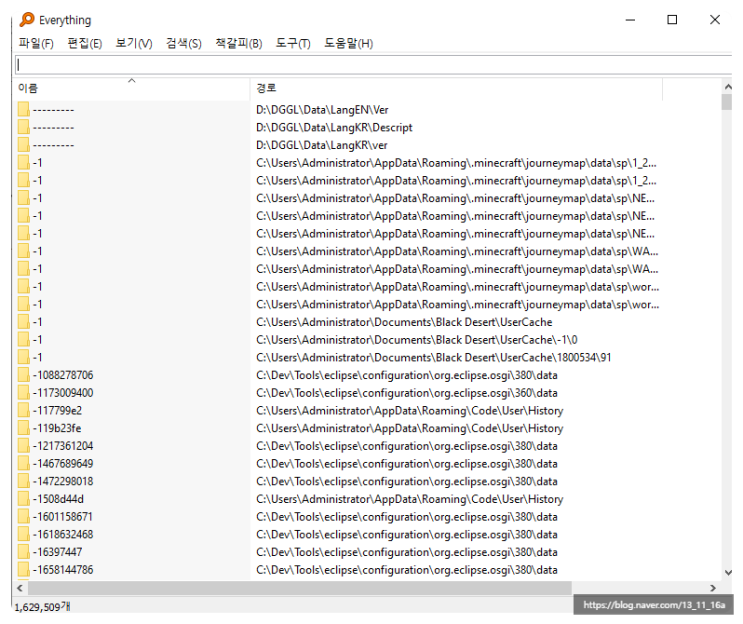The image size is (743, 624).
Task: Click folder icon of -119b23fe
Action: point(24,428)
